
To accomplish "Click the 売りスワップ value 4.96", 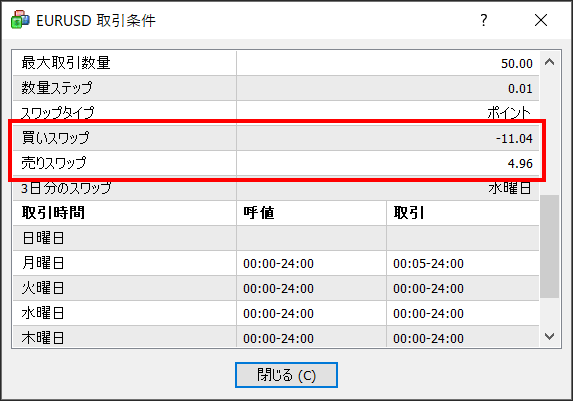I will point(520,163).
